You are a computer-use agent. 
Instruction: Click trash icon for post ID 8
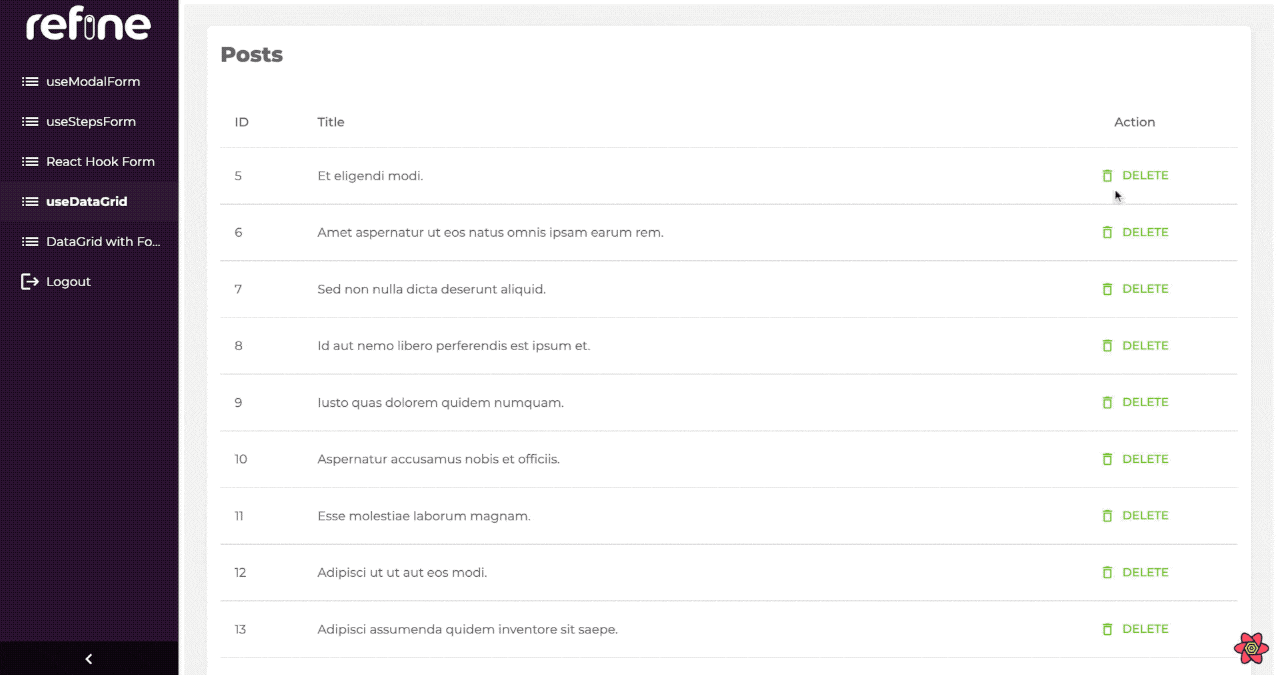click(1107, 346)
